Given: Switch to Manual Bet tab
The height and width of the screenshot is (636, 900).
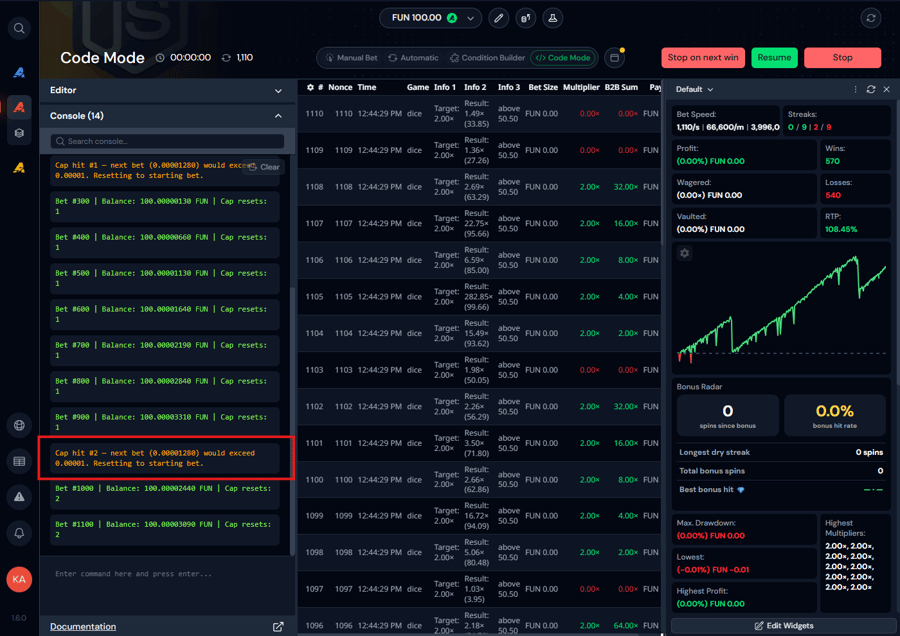Looking at the screenshot, I should pyautogui.click(x=352, y=57).
